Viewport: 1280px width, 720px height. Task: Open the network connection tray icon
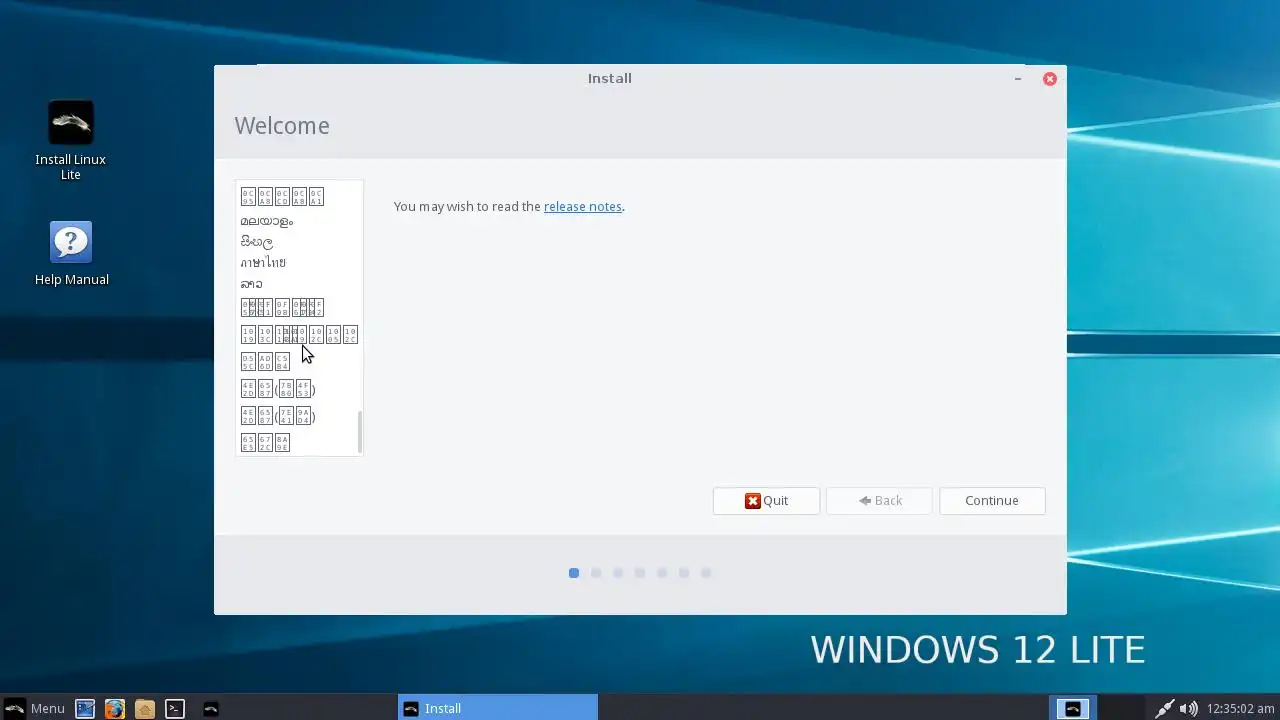coord(1164,708)
